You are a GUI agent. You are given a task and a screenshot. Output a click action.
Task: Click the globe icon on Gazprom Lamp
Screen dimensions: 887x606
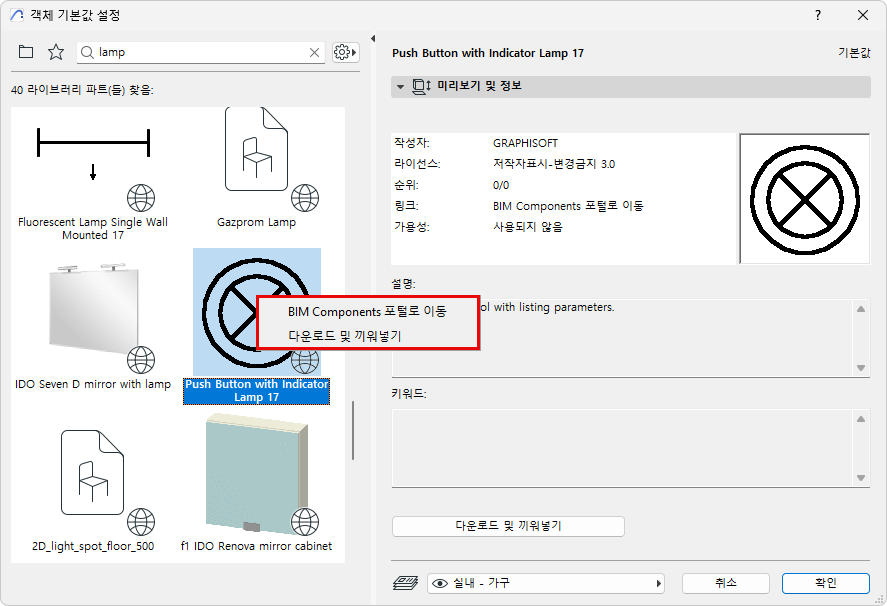click(x=305, y=198)
